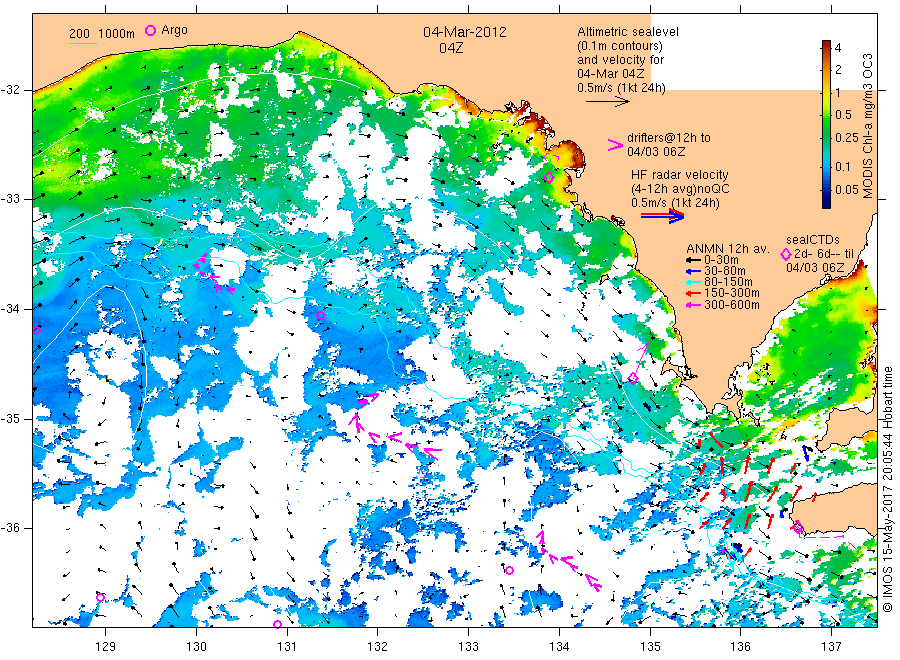Click the 'drifters@12h to' legend text
The height and width of the screenshot is (660, 900).
point(669,138)
